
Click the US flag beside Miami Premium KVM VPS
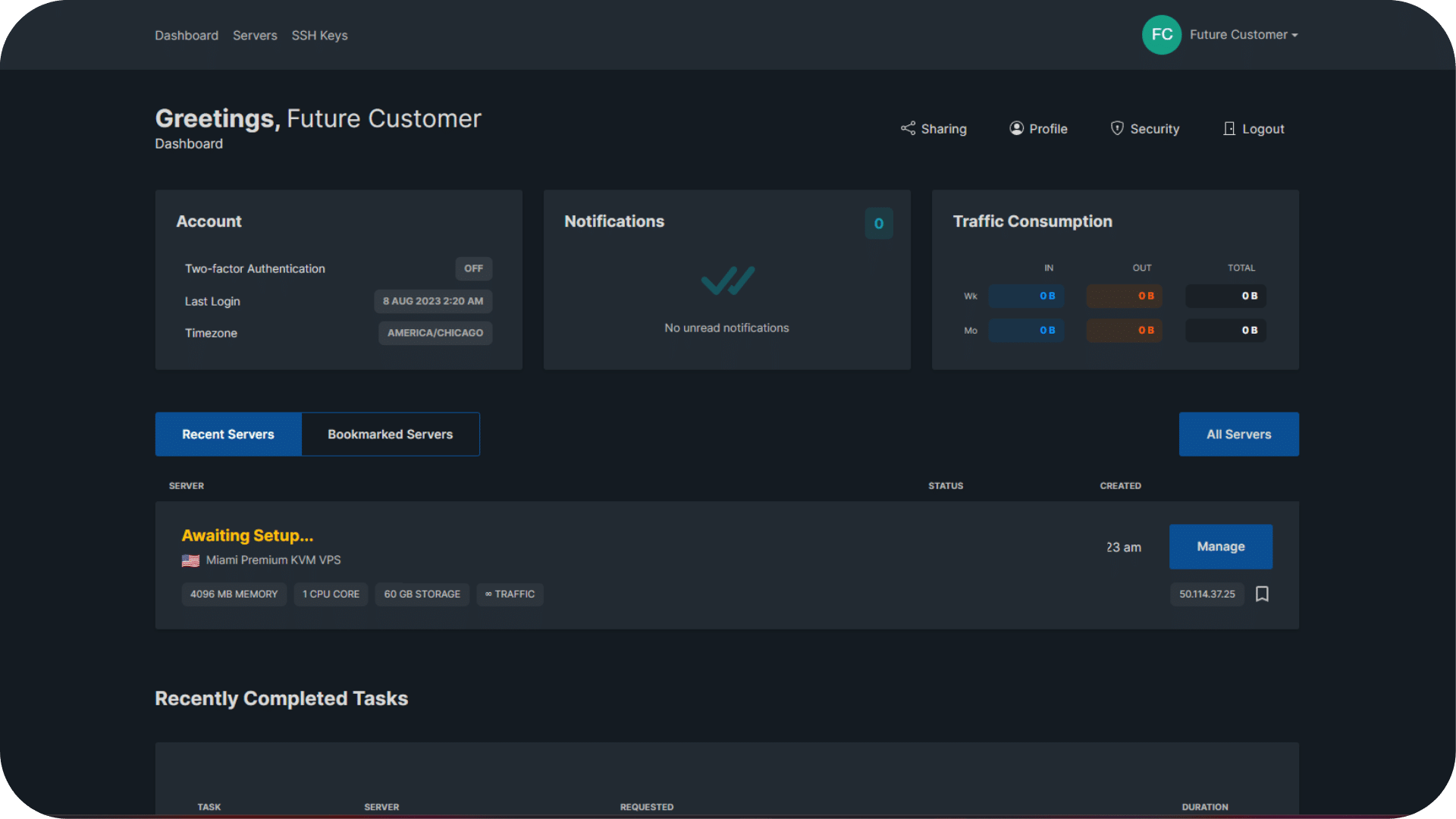pyautogui.click(x=190, y=560)
